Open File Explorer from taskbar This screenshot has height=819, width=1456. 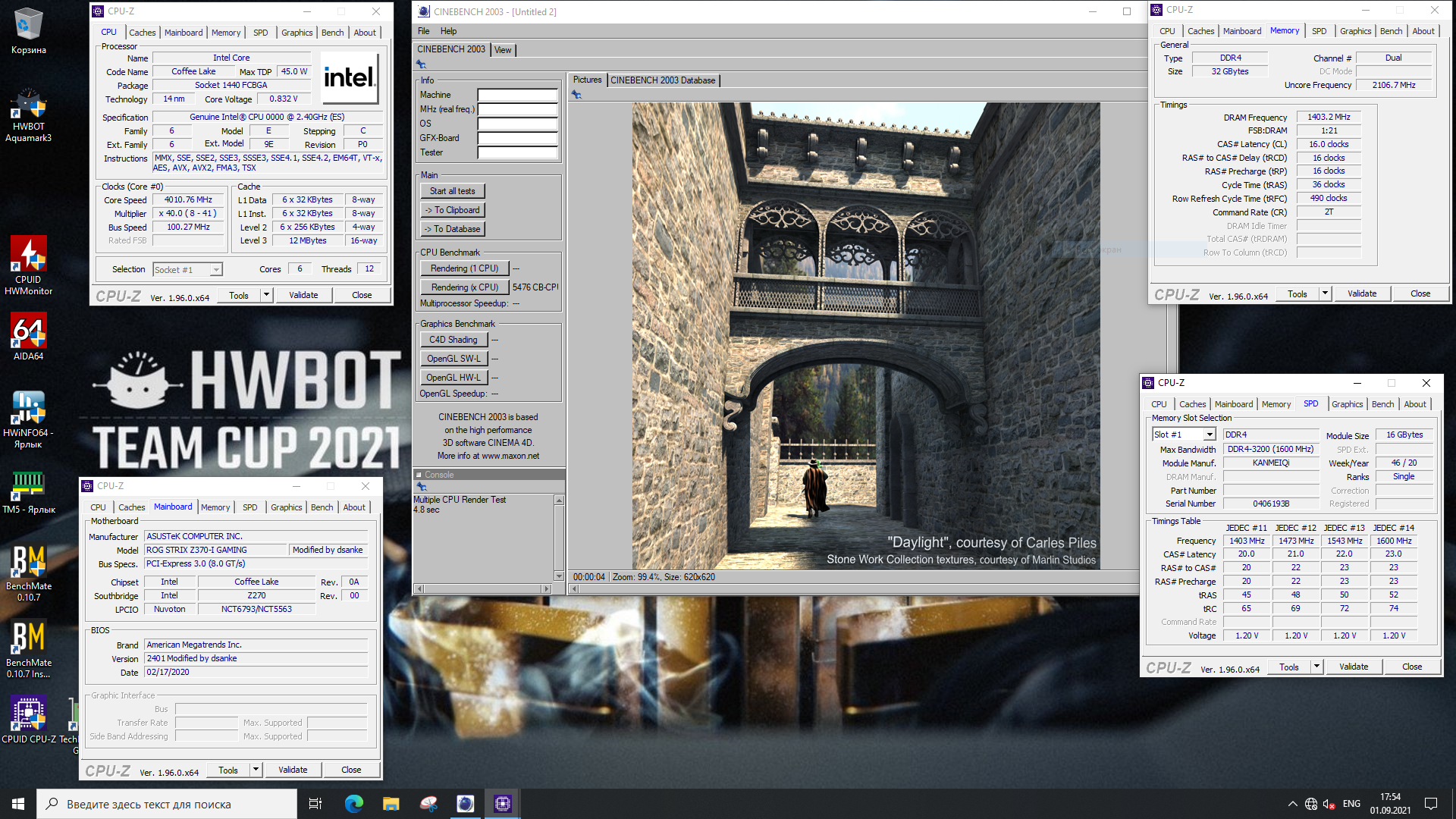pos(391,804)
